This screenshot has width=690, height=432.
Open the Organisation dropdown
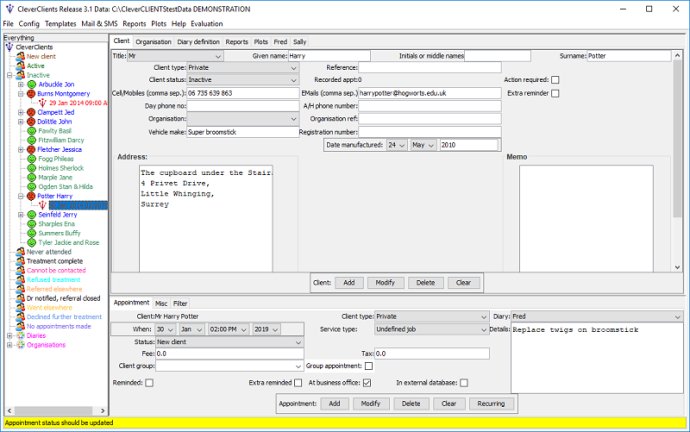tap(243, 119)
